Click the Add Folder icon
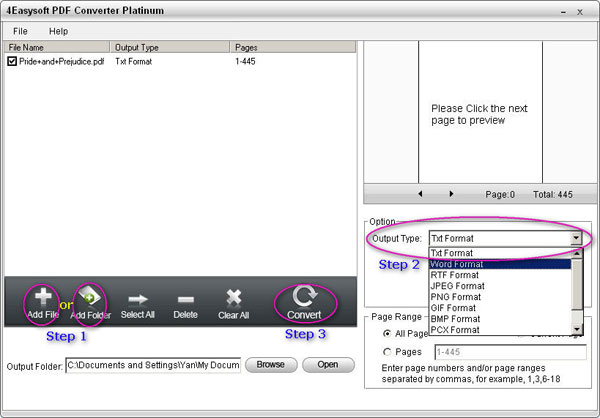The image size is (600, 418). click(90, 297)
